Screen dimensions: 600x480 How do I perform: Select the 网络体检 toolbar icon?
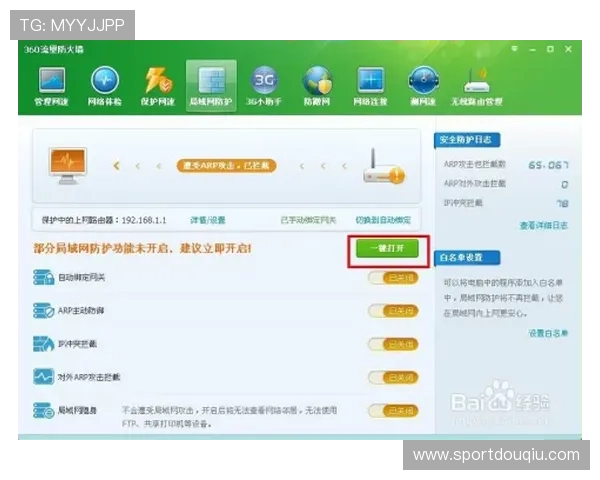pyautogui.click(x=104, y=86)
